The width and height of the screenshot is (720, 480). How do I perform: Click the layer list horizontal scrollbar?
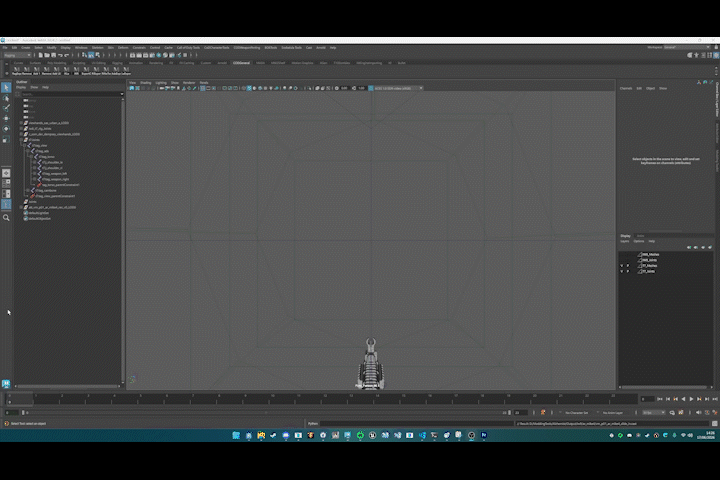(665, 387)
